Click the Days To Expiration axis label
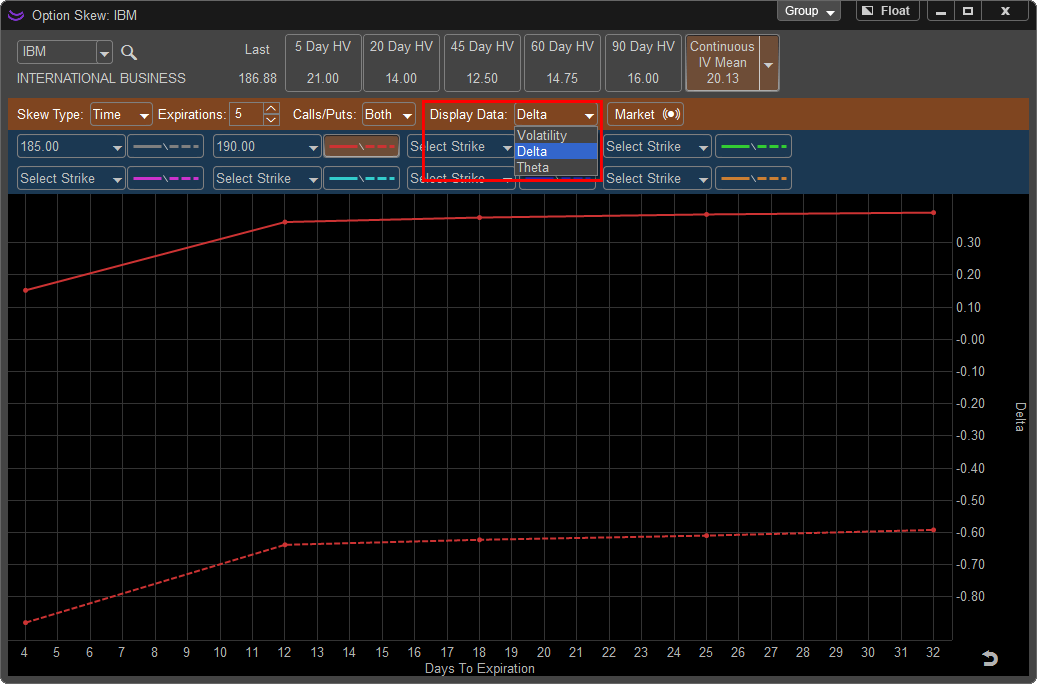Screen dimensions: 1037x684 point(479,668)
